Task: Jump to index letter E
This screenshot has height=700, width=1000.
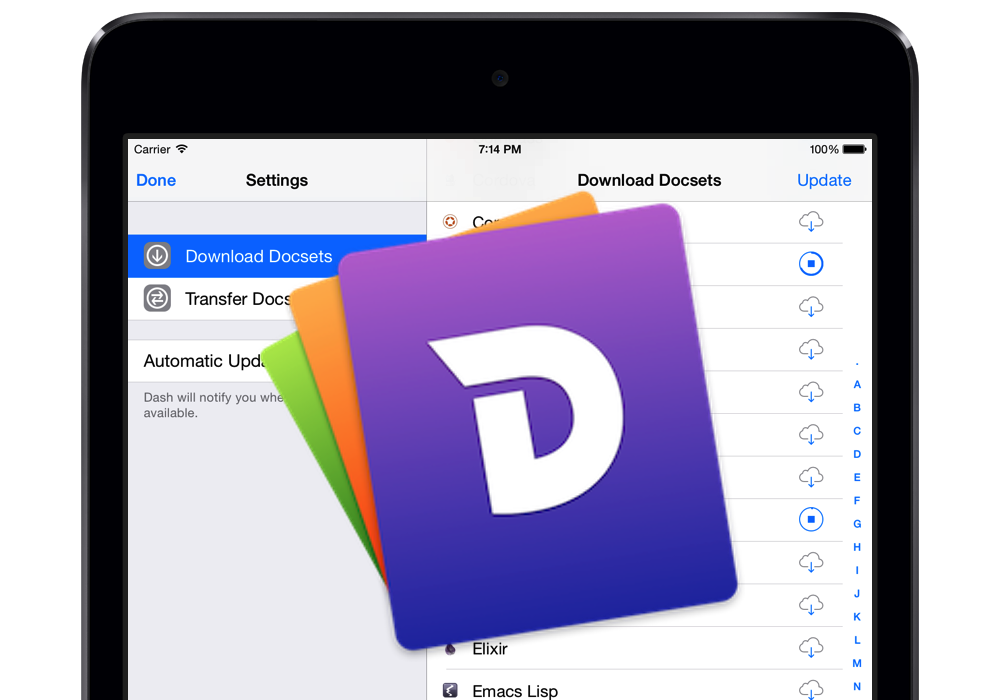Action: tap(857, 478)
